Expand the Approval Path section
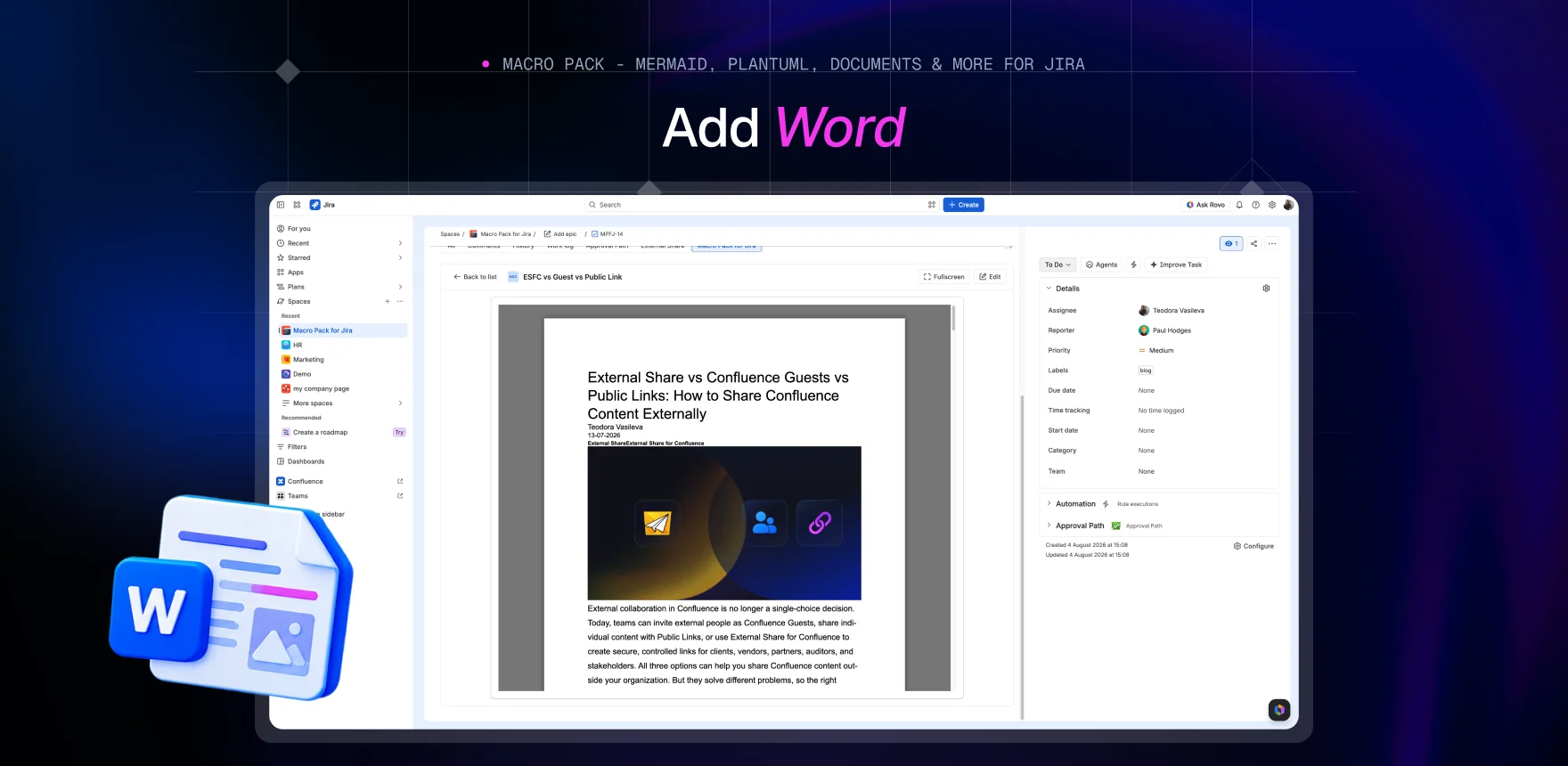Viewport: 1568px width, 766px height. [x=1049, y=526]
